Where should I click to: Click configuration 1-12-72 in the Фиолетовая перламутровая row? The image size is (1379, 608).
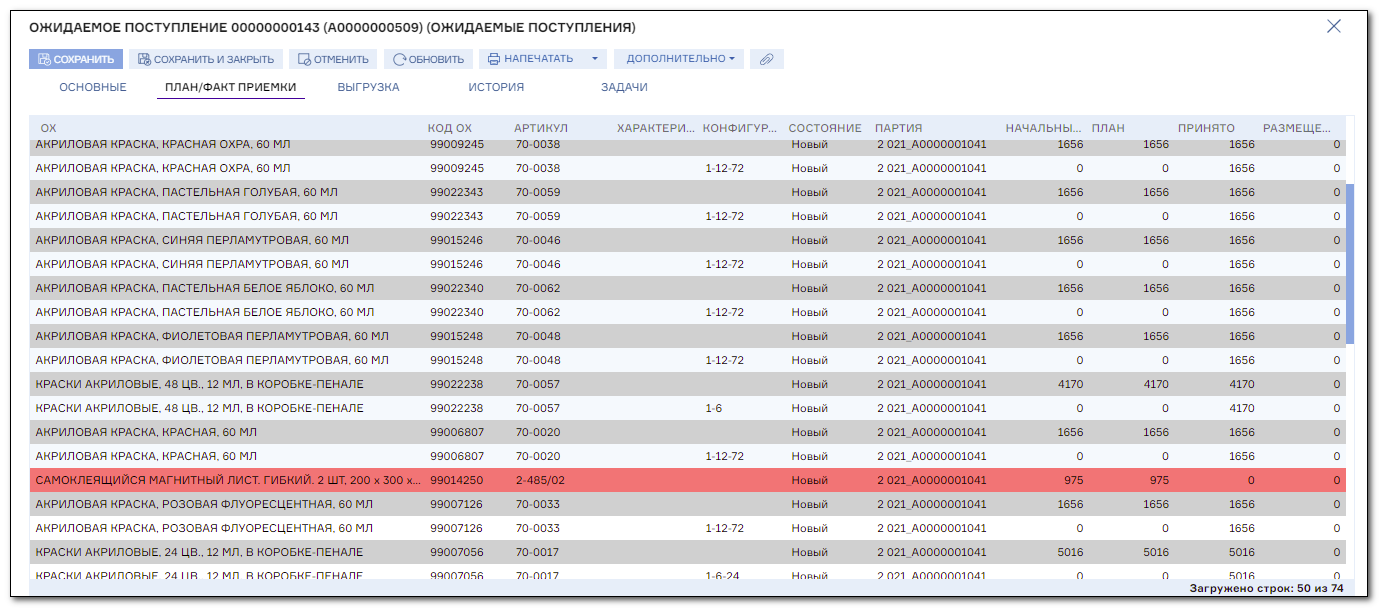725,360
